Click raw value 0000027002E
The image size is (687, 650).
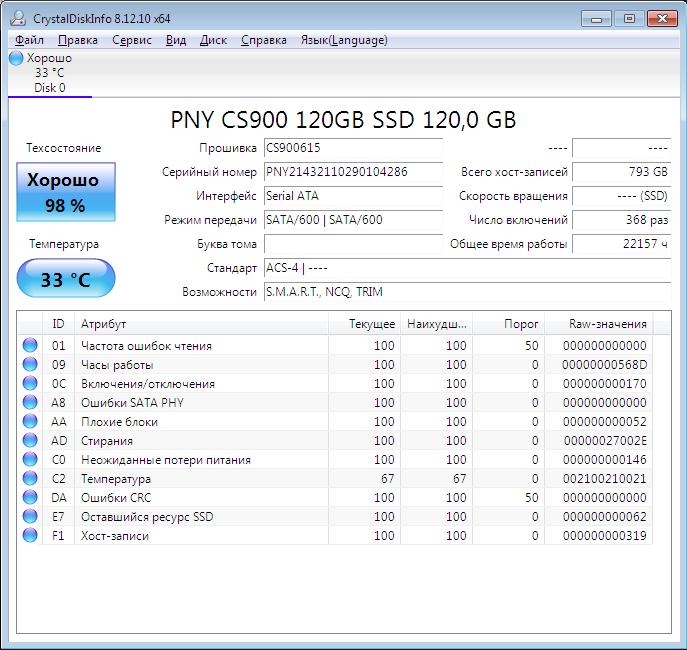coord(606,440)
